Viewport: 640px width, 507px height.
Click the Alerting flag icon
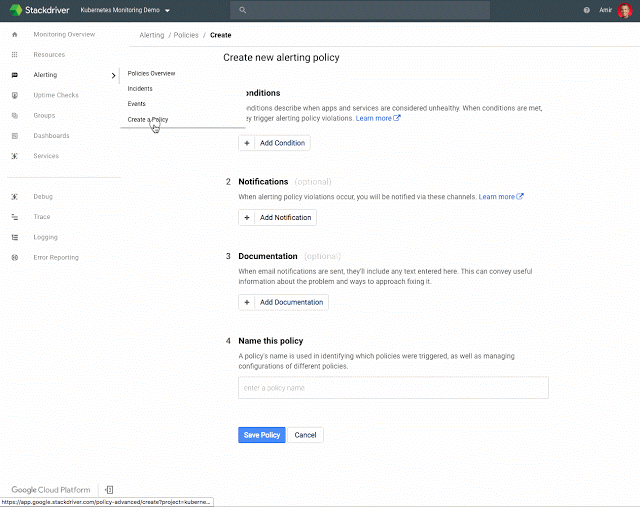pos(15,75)
